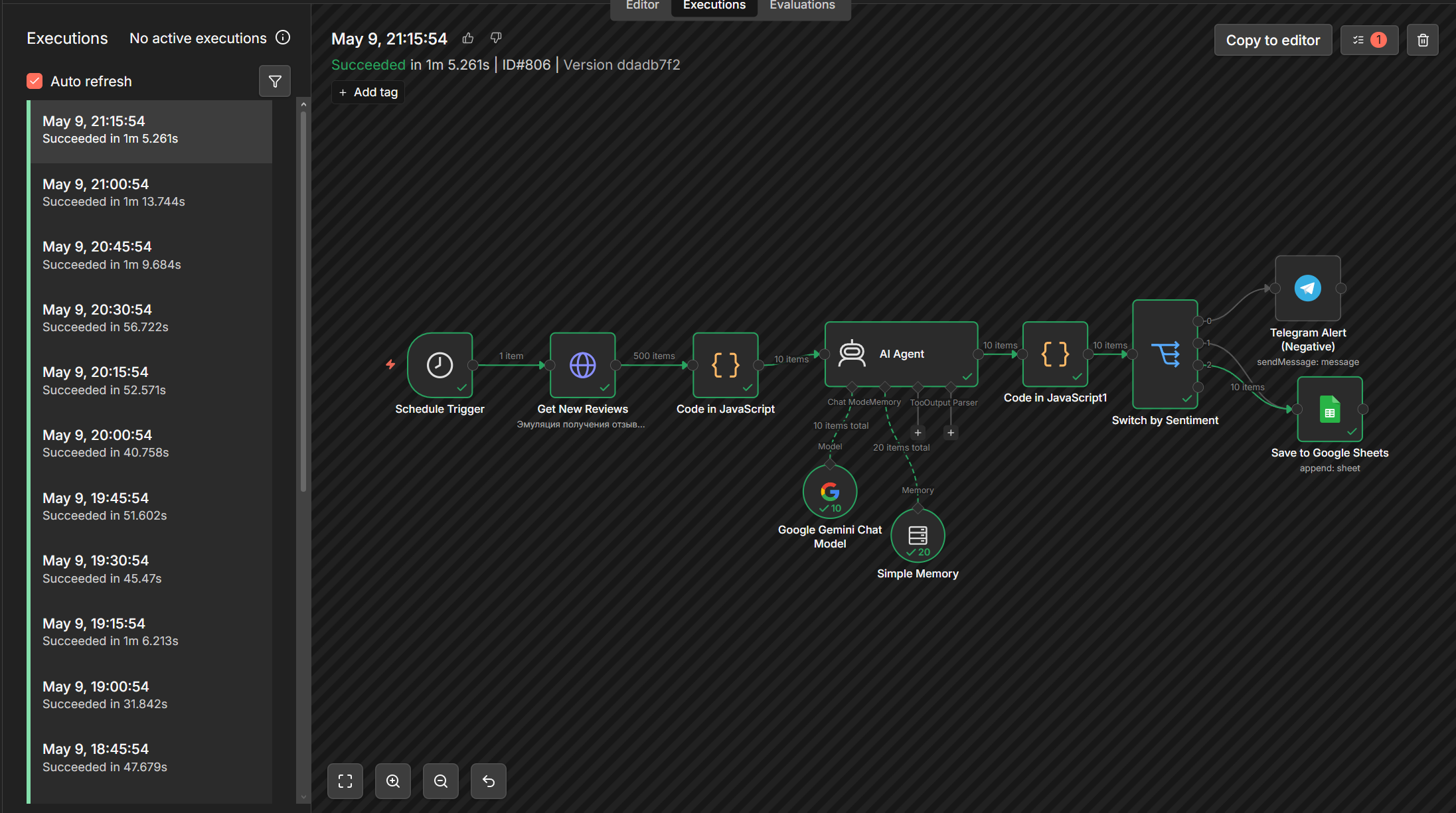Select the Switch by Sentiment node
The height and width of the screenshot is (813, 1456).
coord(1165,354)
